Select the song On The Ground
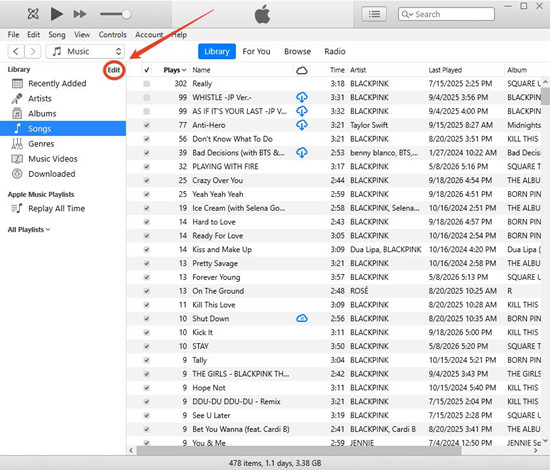 218,291
